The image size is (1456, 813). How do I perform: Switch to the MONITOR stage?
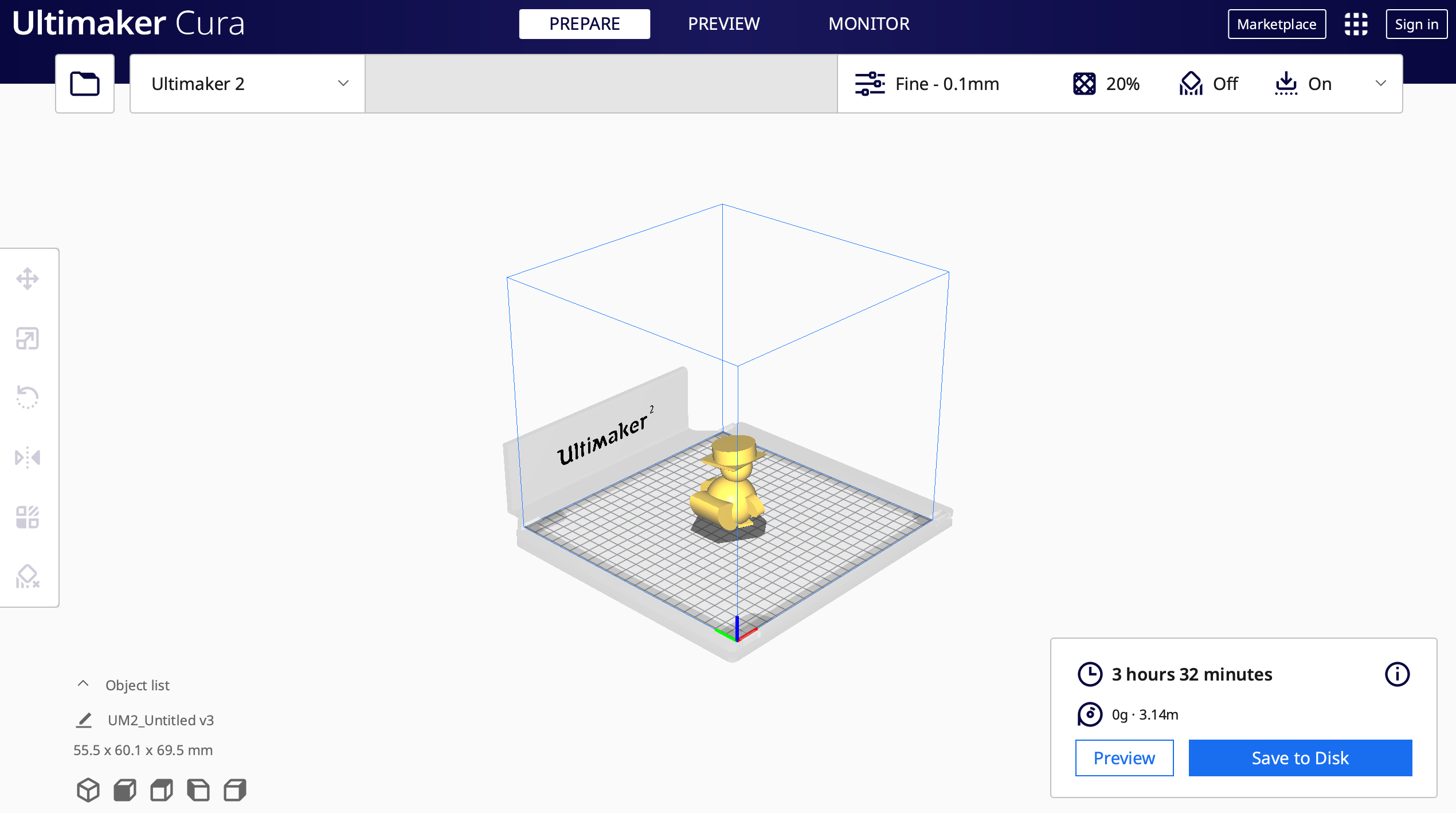click(869, 24)
